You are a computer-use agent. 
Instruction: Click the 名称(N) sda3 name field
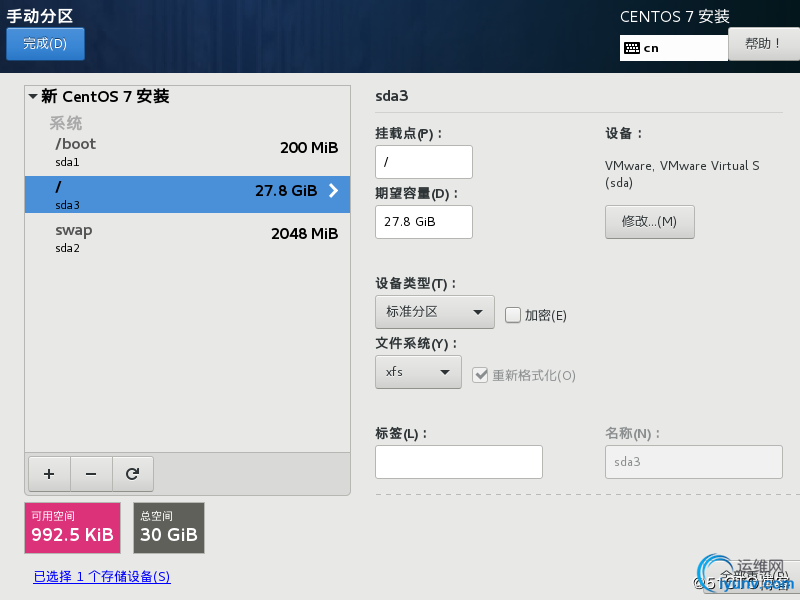694,462
